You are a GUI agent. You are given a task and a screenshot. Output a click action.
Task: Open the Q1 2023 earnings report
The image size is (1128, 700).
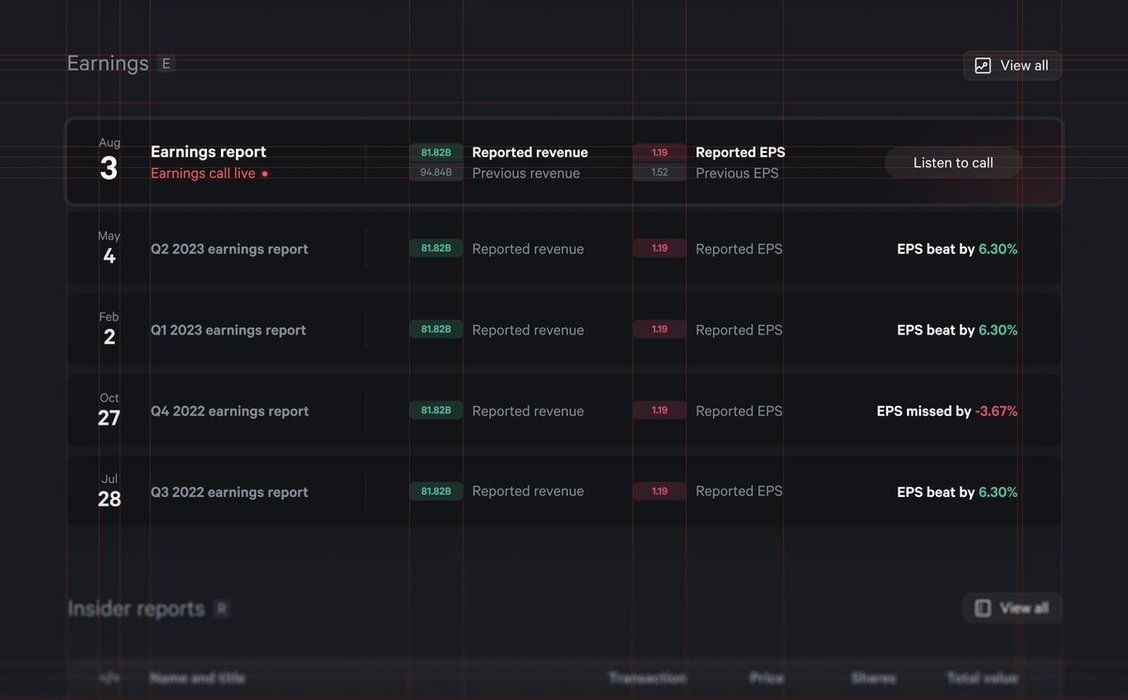[228, 330]
